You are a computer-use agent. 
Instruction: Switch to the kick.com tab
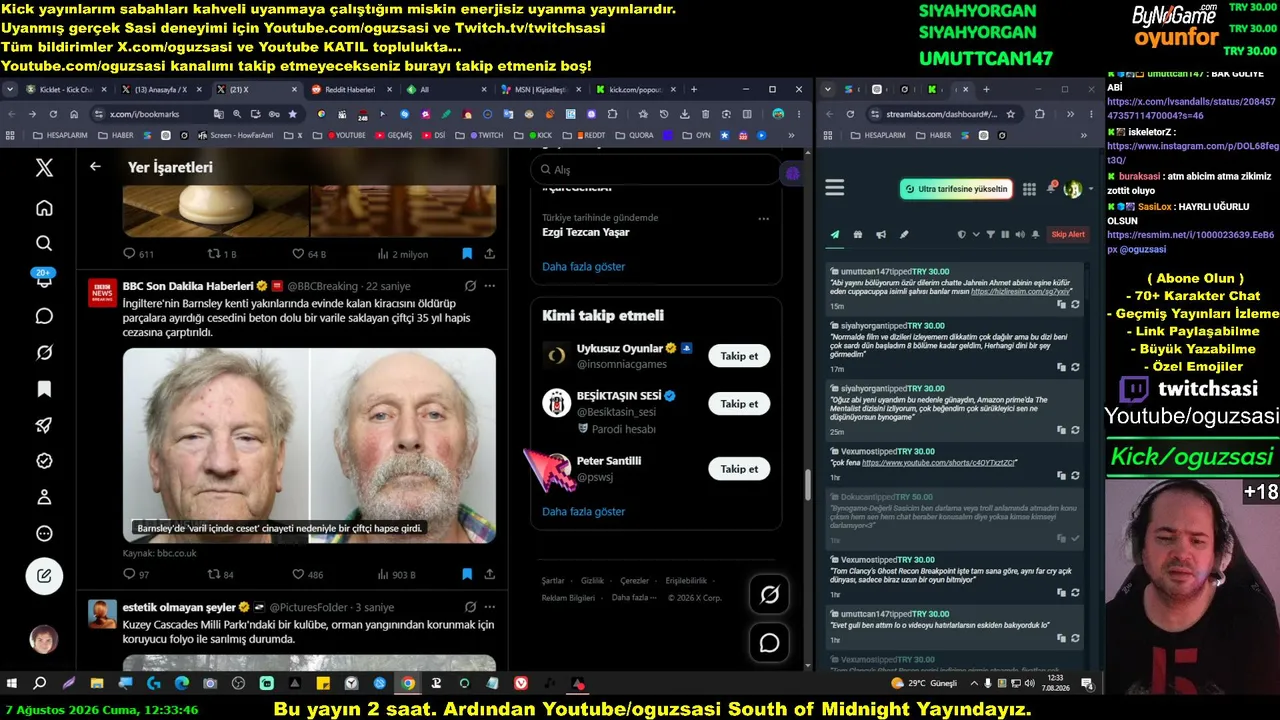635,89
